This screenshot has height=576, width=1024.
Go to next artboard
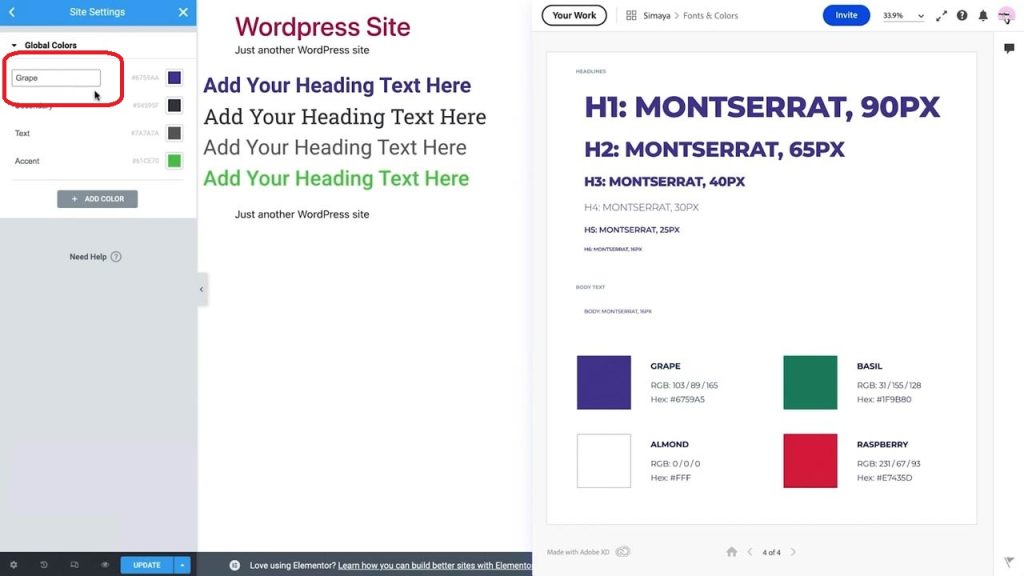[793, 552]
